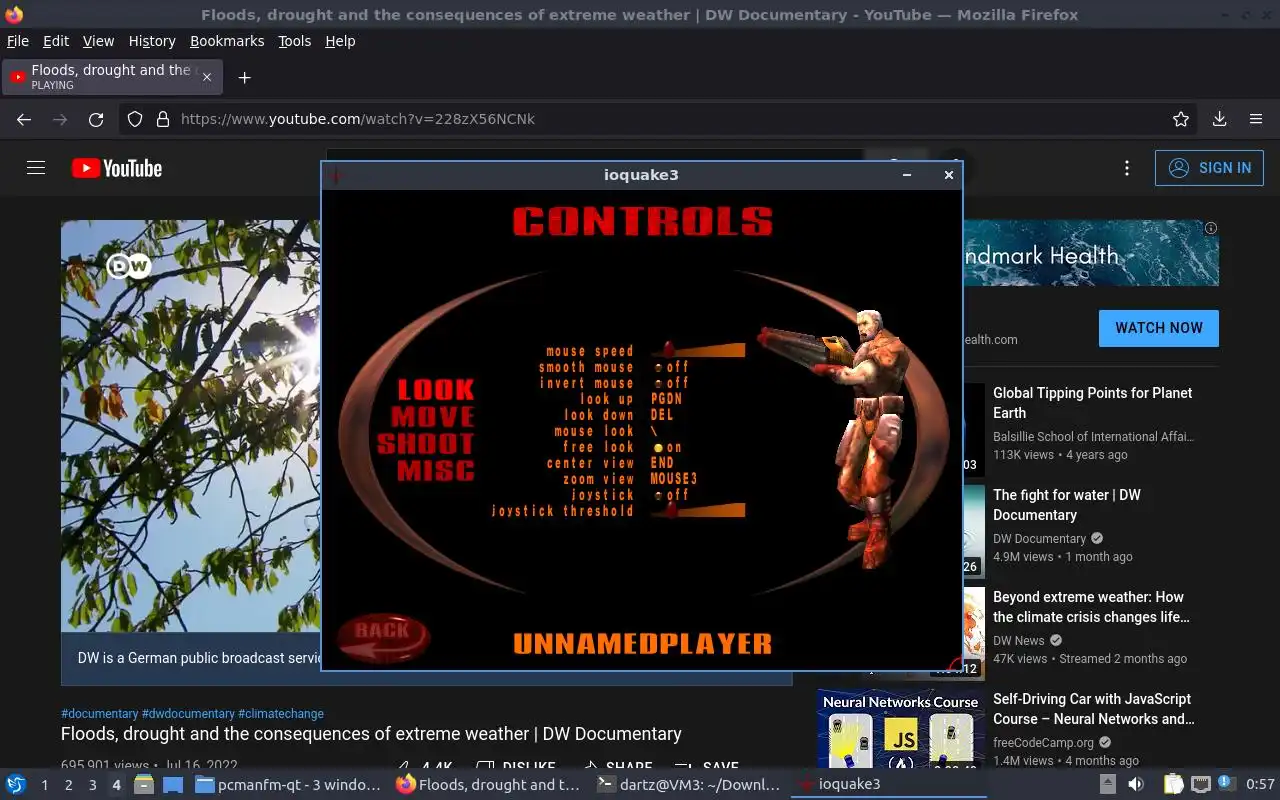Click the clipboard tray icon

[x=1174, y=785]
